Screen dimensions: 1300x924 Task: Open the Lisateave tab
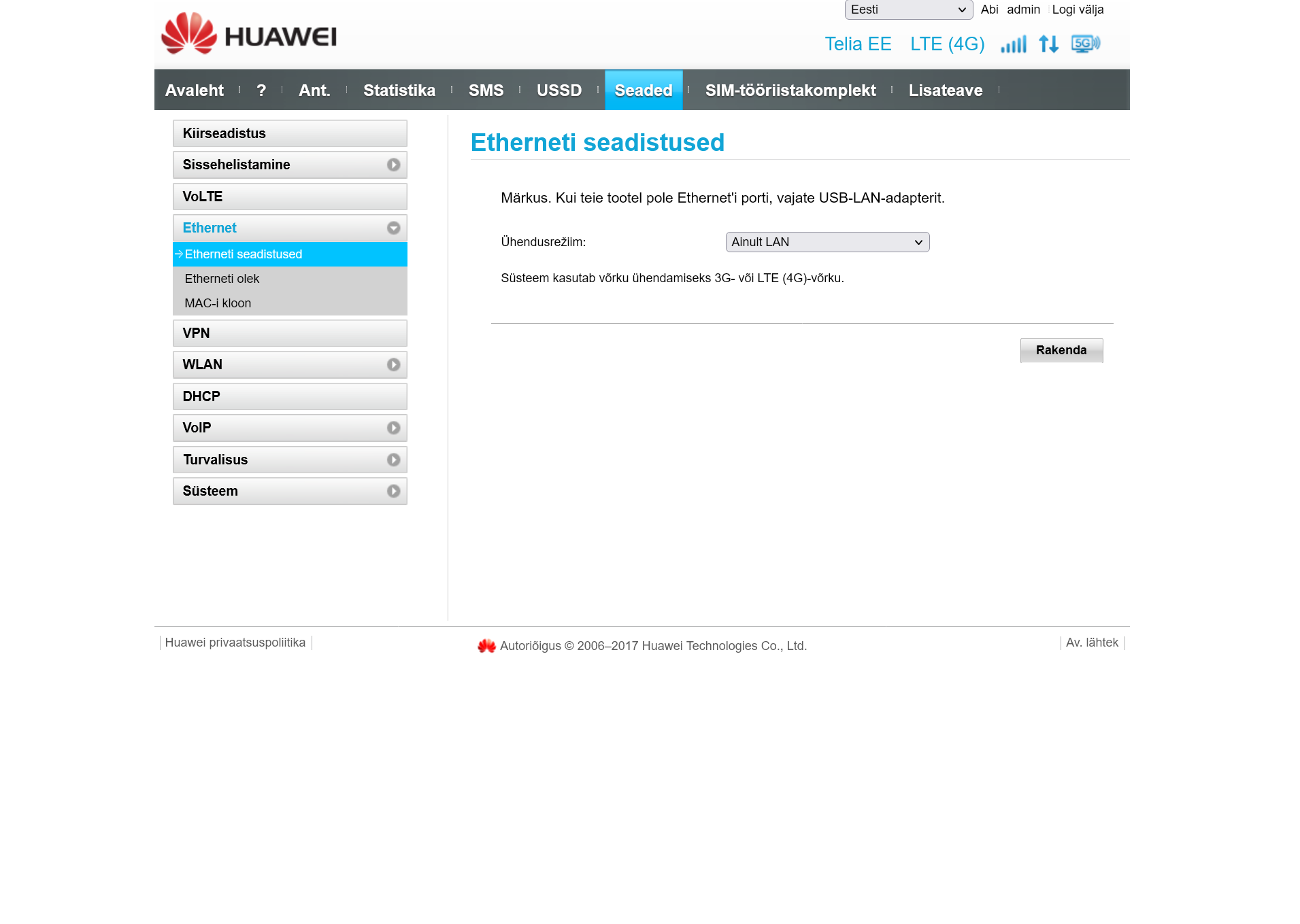pos(946,90)
